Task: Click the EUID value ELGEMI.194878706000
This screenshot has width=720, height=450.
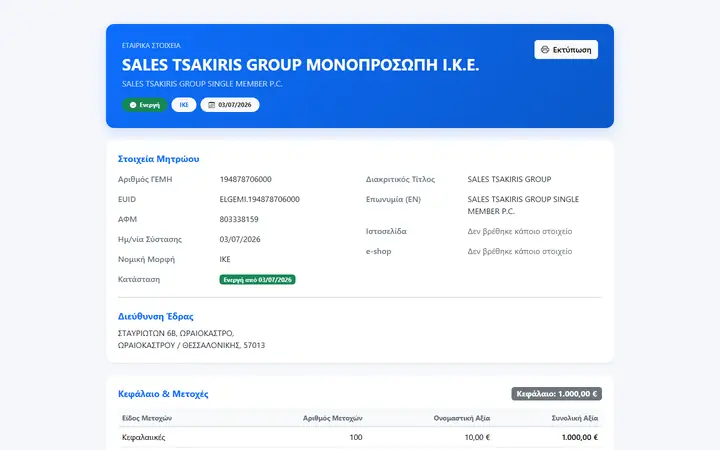Action: click(x=259, y=199)
